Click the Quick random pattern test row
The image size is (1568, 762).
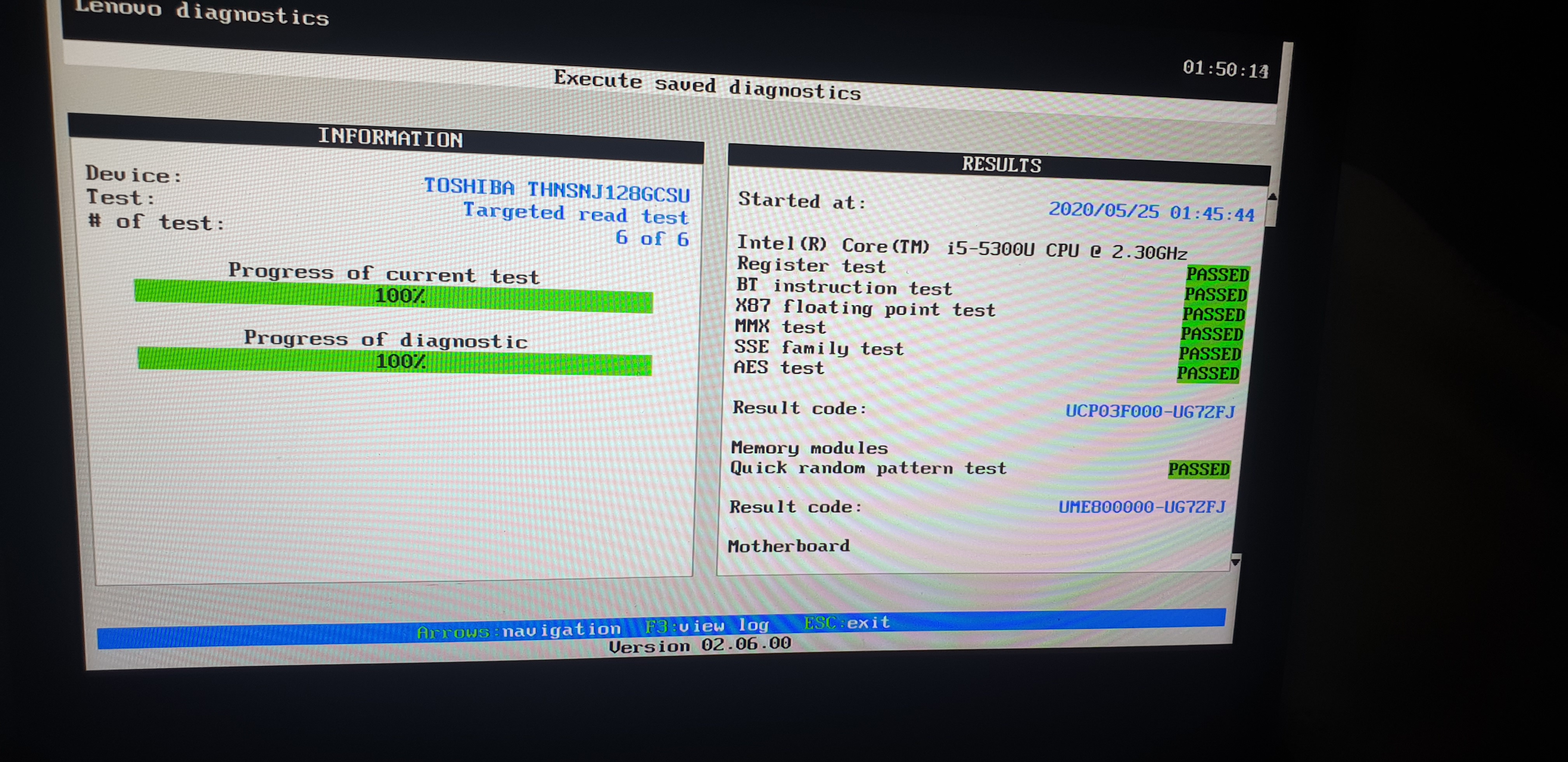pos(980,468)
